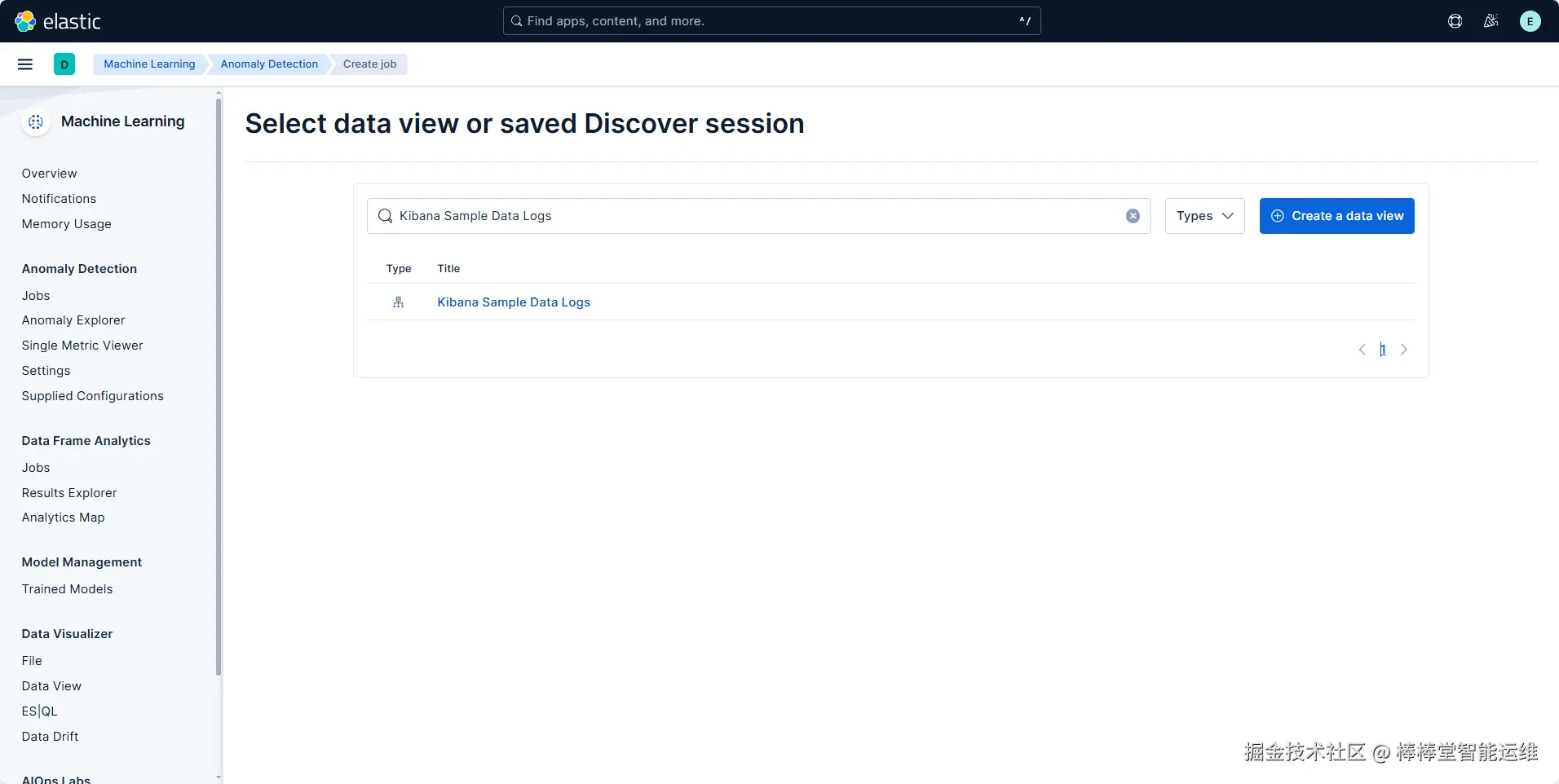Click the Machine Learning sidebar icon
Viewport: 1559px width, 784px height.
pyautogui.click(x=36, y=121)
